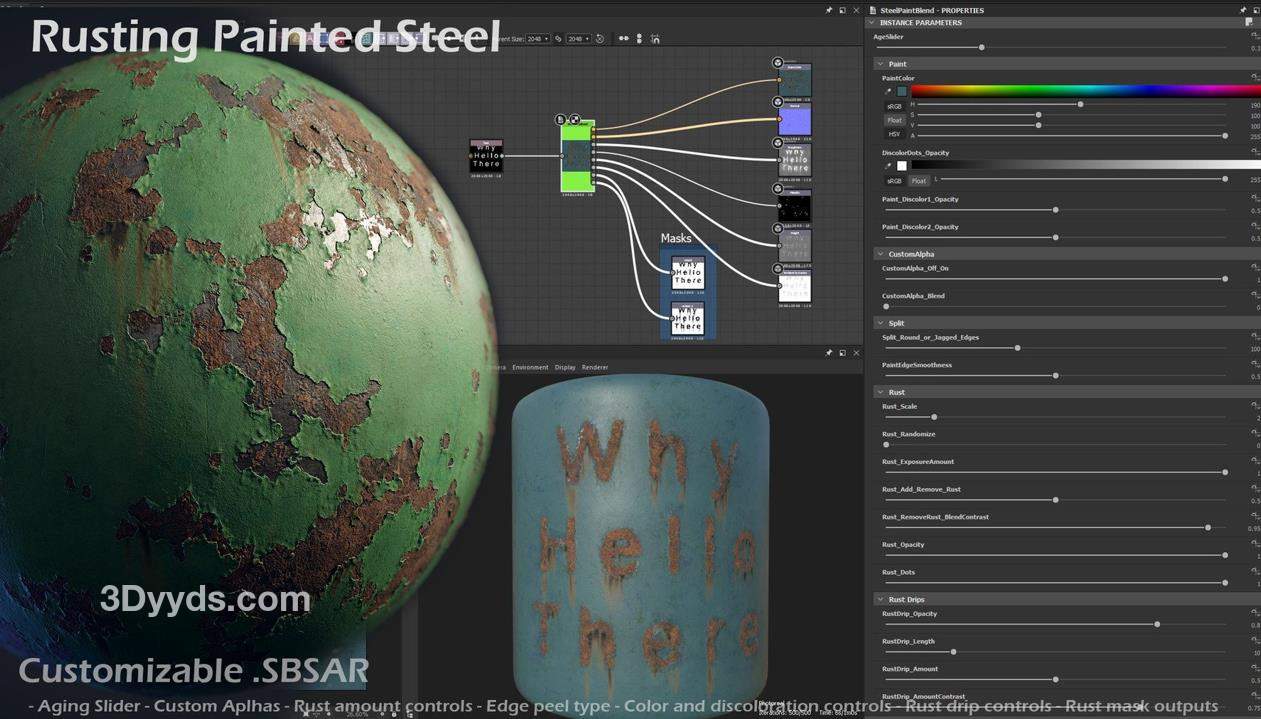Toggle Float mode for DiscolorDots_Opacity

918,181
